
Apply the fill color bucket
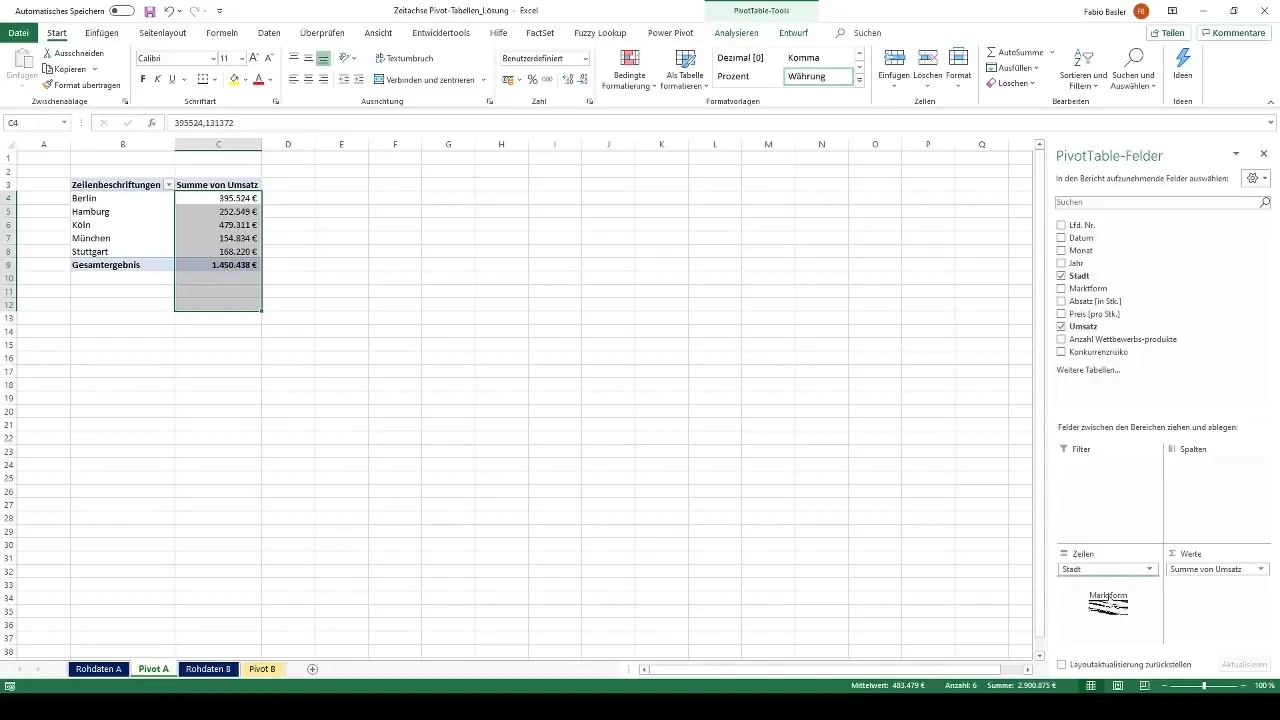point(234,79)
